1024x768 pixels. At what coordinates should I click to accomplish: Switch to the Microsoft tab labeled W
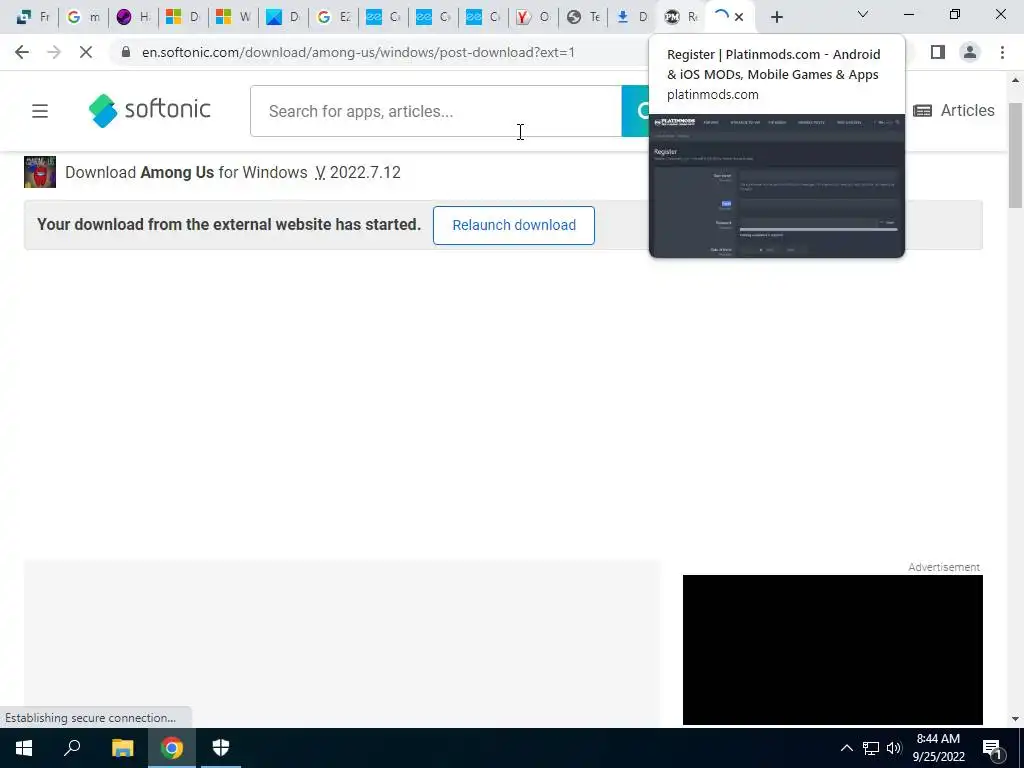pyautogui.click(x=233, y=17)
